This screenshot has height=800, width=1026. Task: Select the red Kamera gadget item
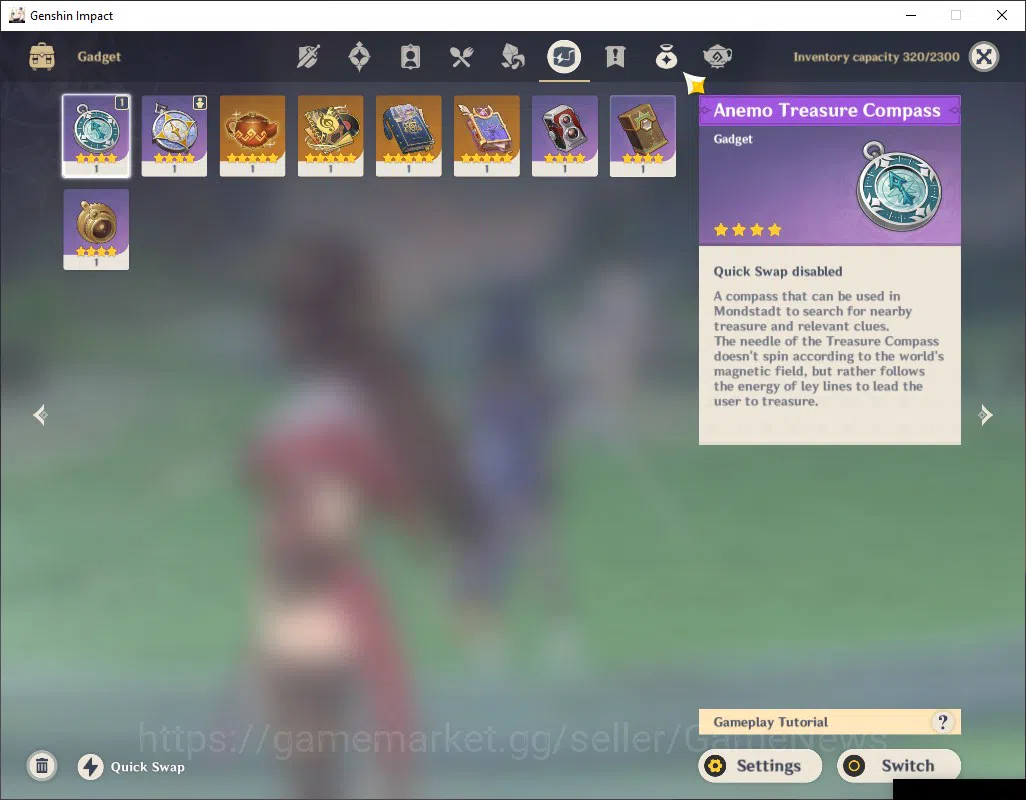tap(565, 136)
